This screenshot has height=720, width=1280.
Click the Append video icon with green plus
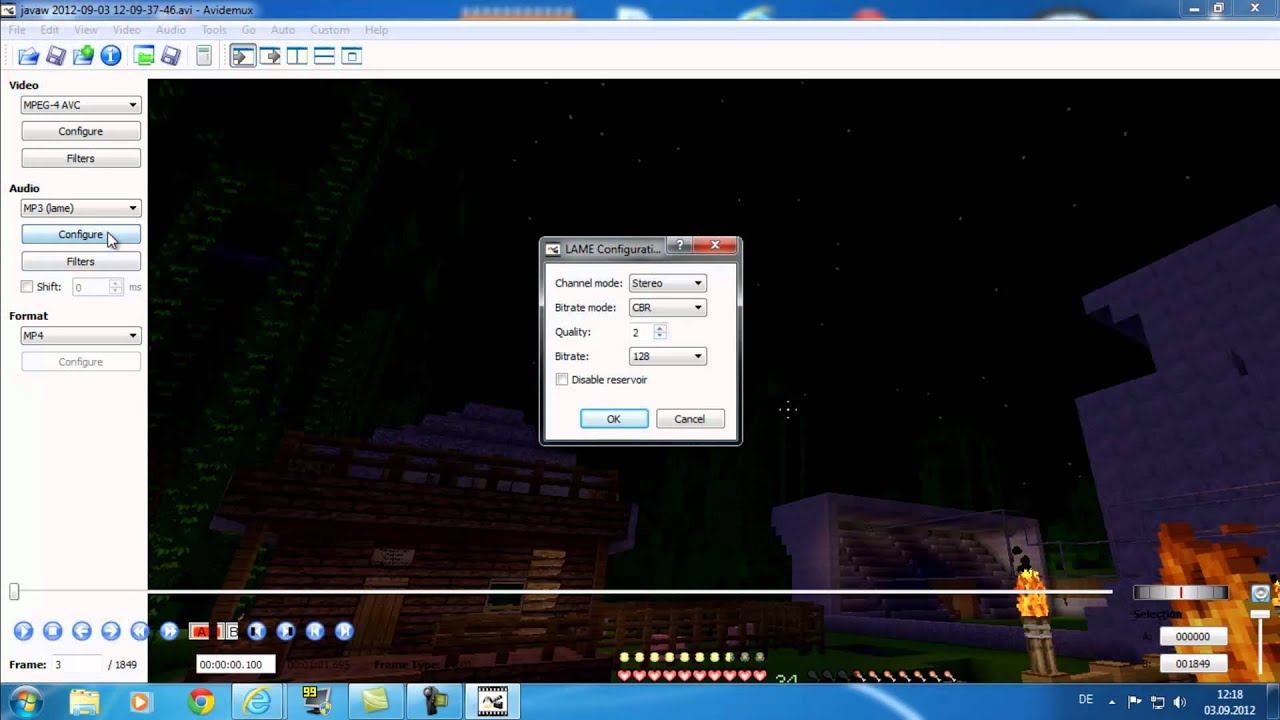83,56
